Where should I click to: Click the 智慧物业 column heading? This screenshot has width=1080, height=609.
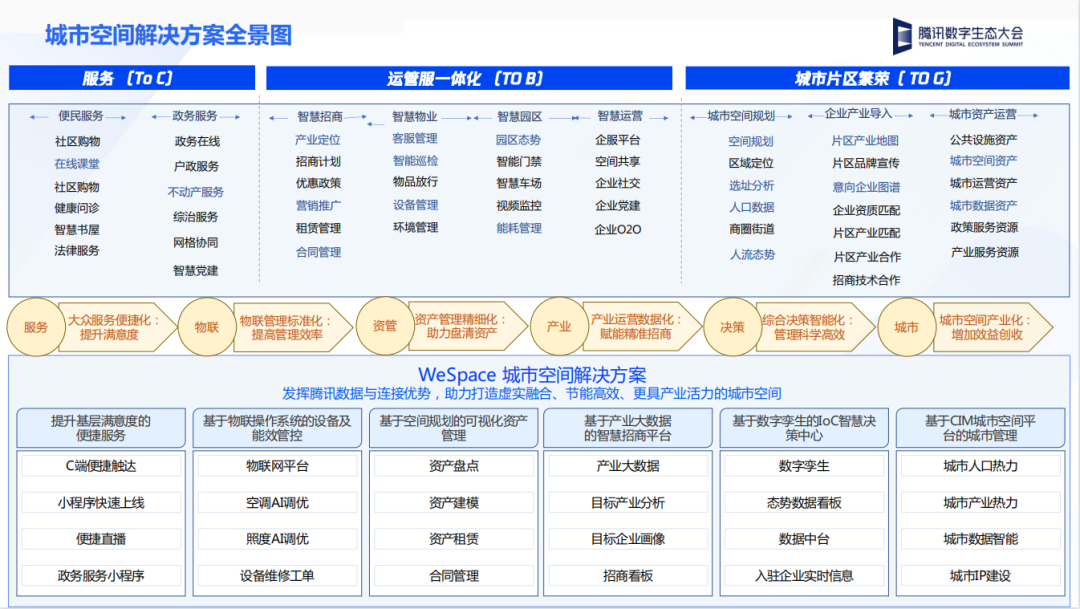[415, 116]
